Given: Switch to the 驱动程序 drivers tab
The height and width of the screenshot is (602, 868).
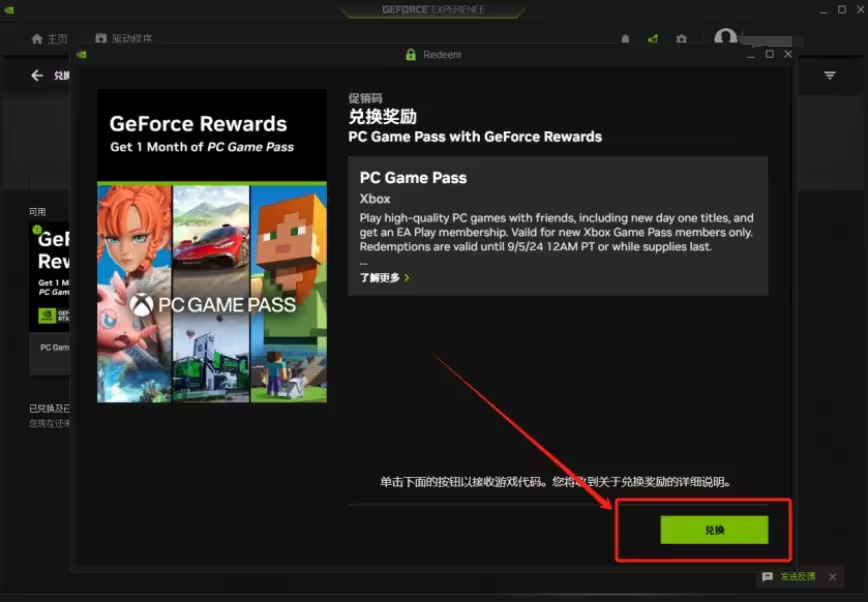Looking at the screenshot, I should (123, 39).
